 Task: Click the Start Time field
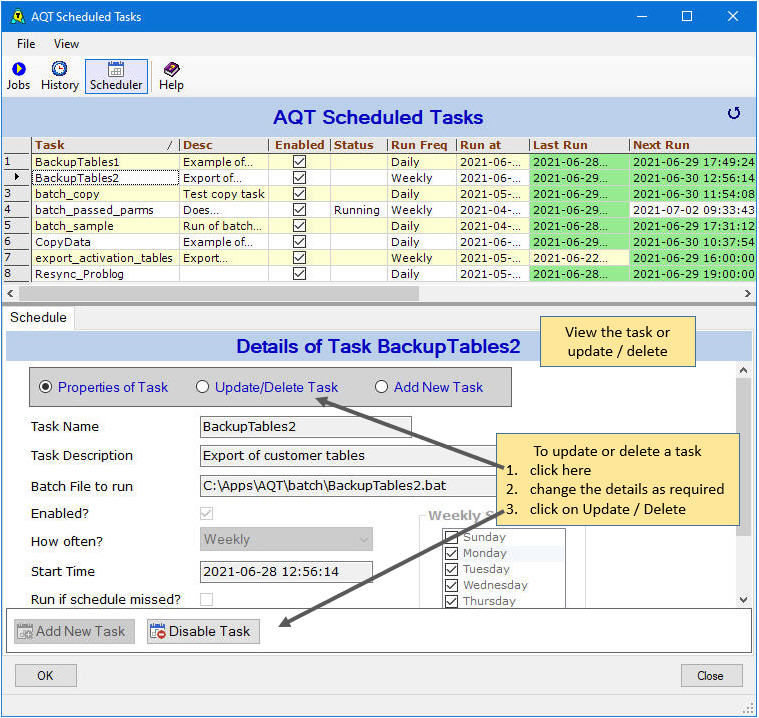pos(287,572)
